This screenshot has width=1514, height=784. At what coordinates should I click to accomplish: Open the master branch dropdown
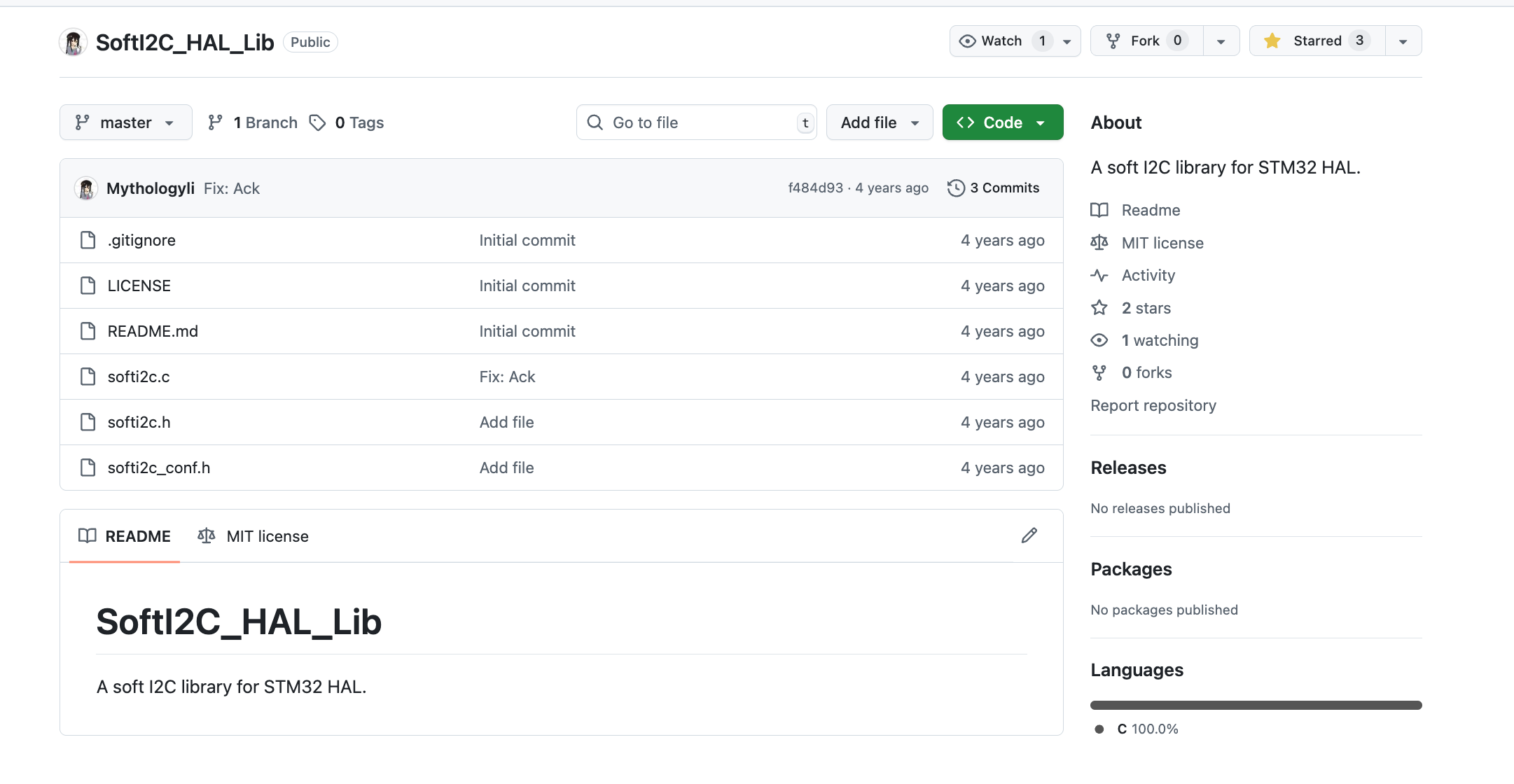tap(125, 122)
